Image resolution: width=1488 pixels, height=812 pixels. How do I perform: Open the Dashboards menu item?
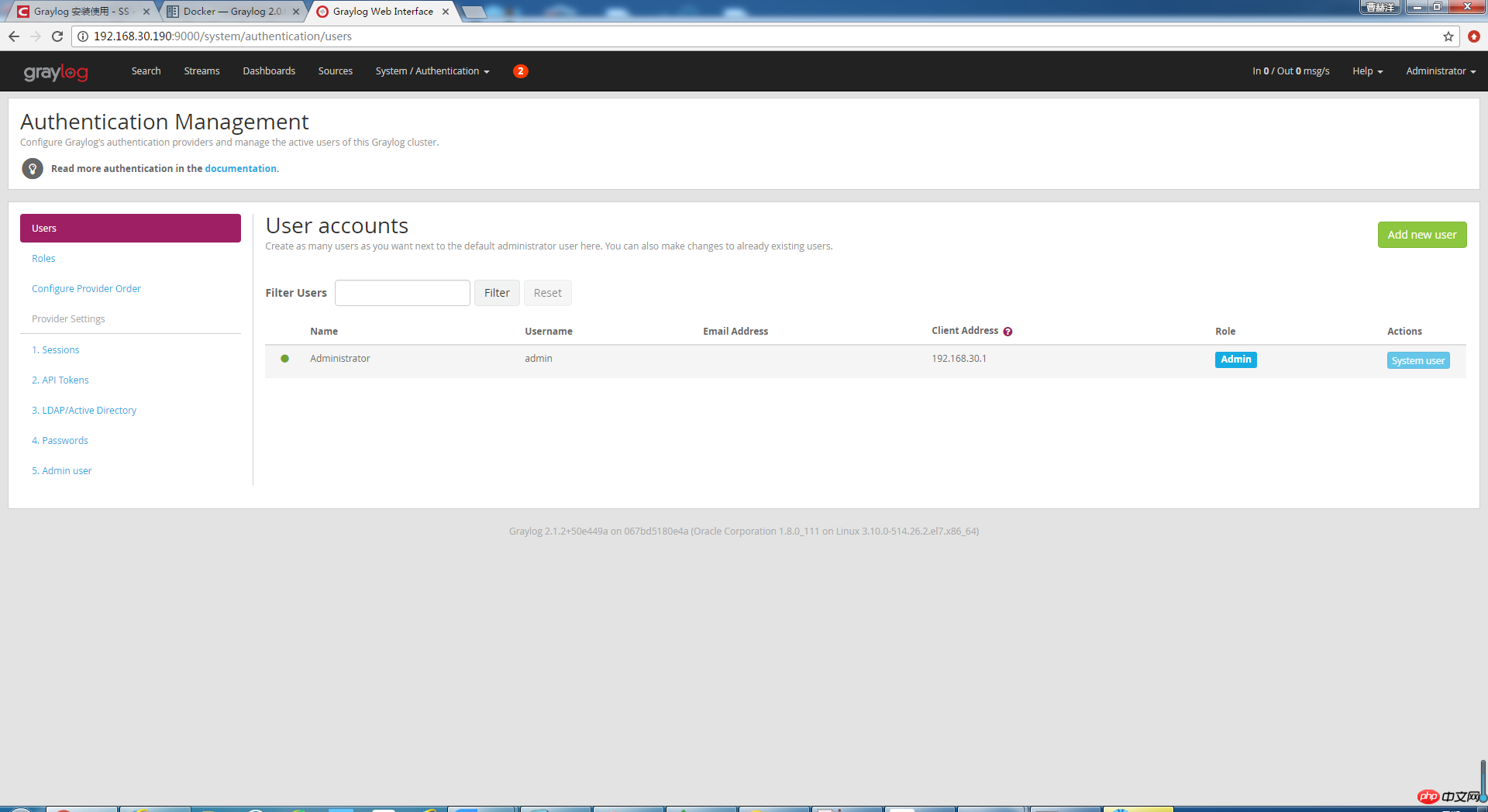[269, 71]
